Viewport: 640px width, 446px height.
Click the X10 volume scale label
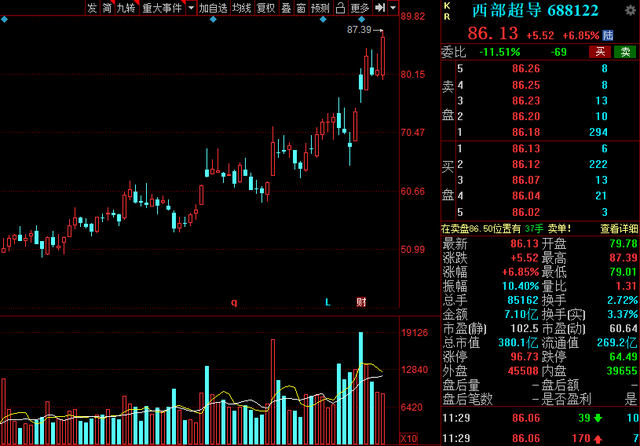pos(409,439)
